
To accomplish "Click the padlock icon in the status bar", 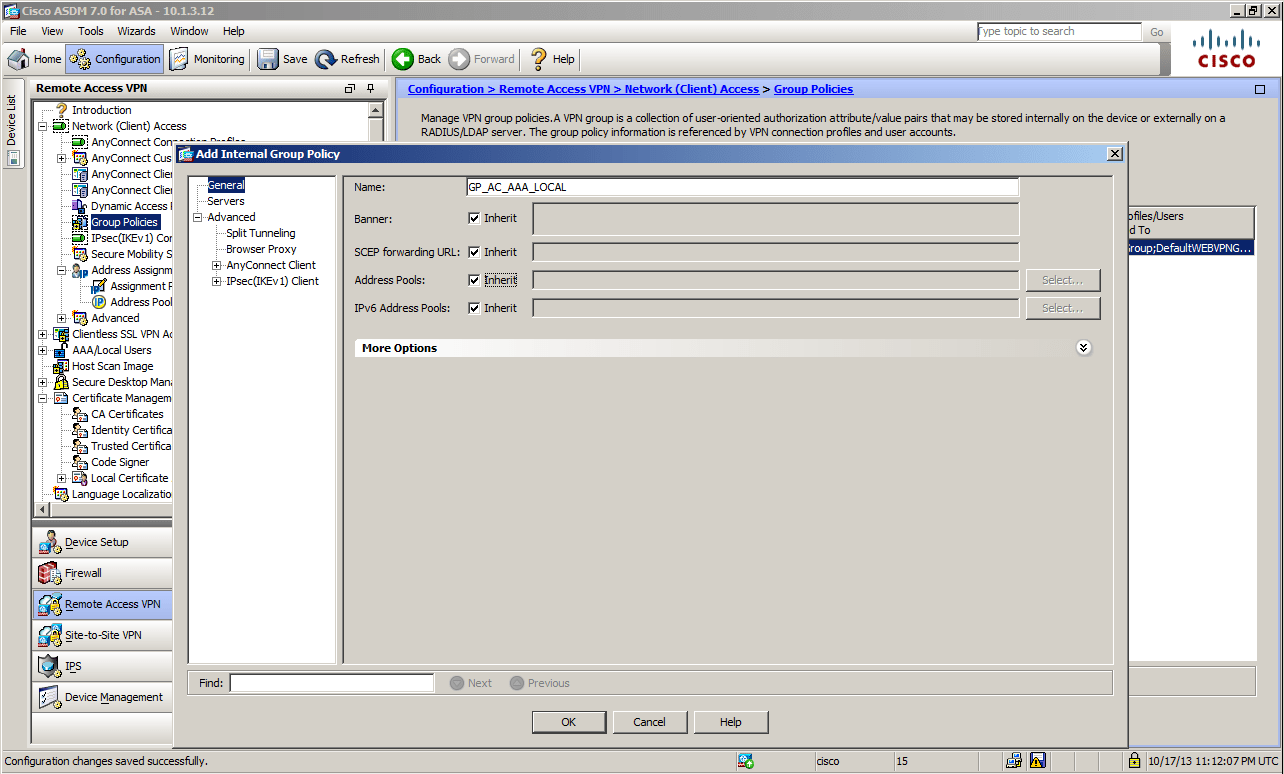I will click(1135, 761).
